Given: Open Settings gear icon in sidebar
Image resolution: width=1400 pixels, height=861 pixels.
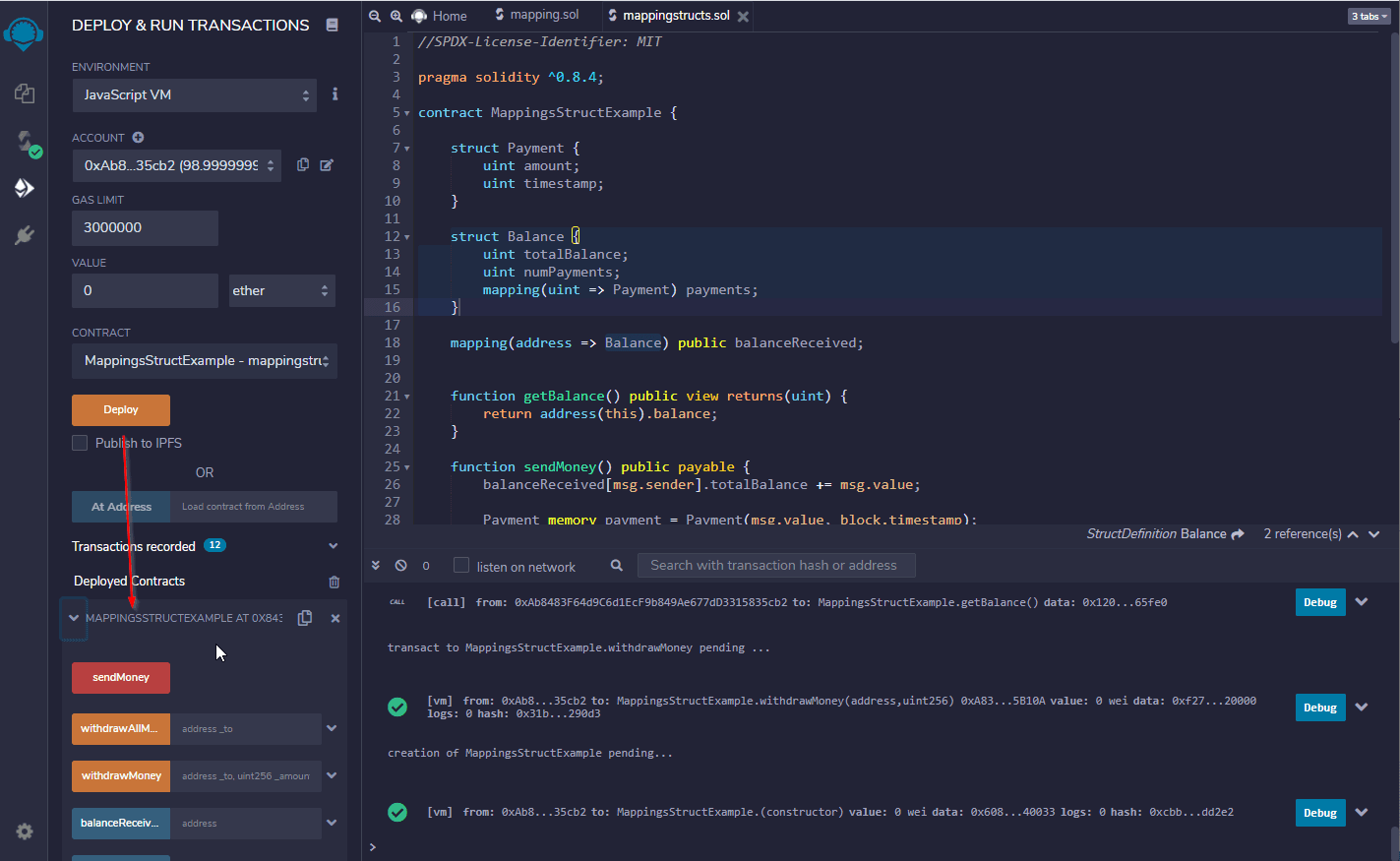Looking at the screenshot, I should 25,831.
